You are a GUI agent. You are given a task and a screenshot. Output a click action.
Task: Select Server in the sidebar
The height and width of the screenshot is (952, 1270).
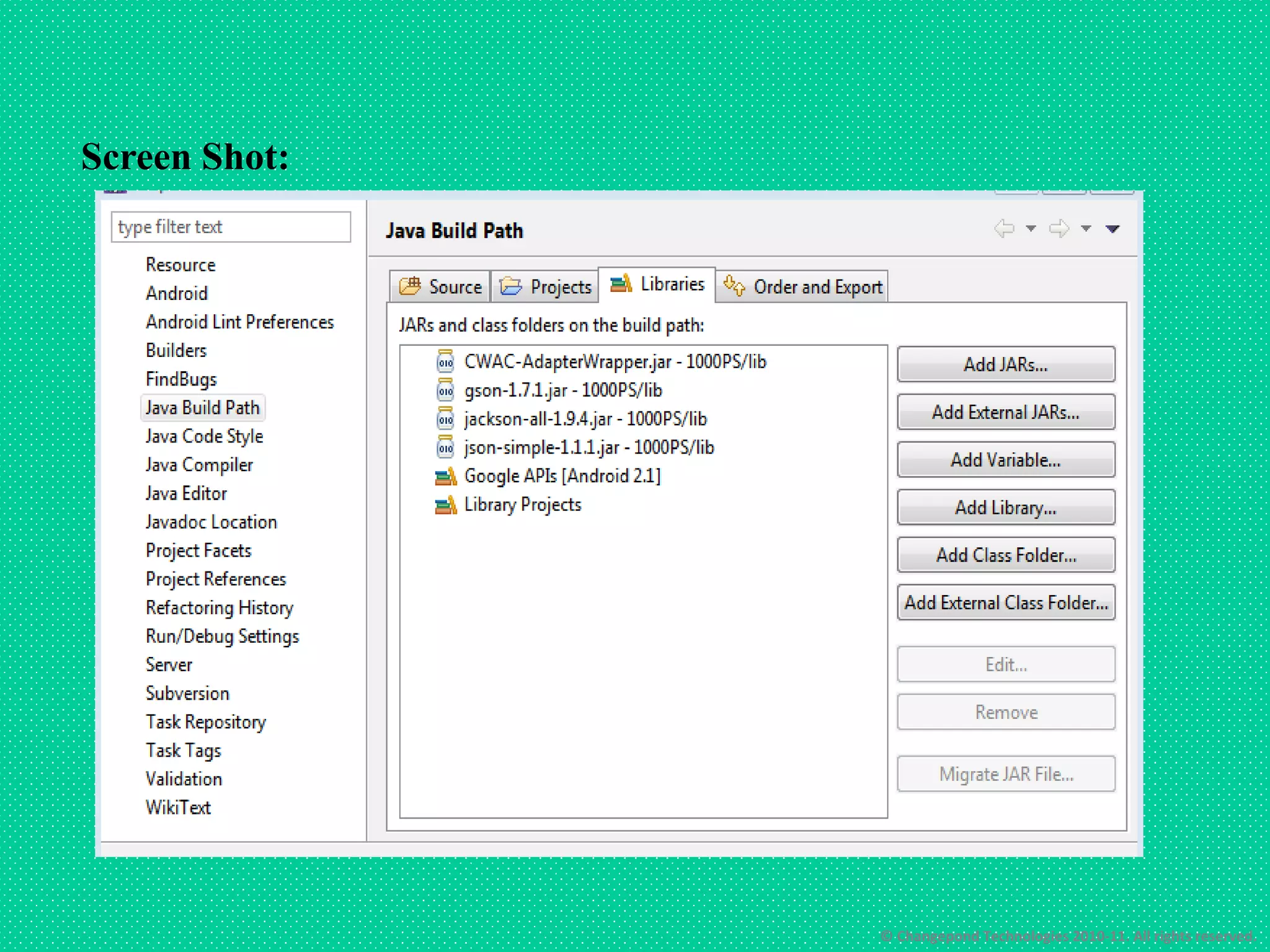[x=169, y=664]
